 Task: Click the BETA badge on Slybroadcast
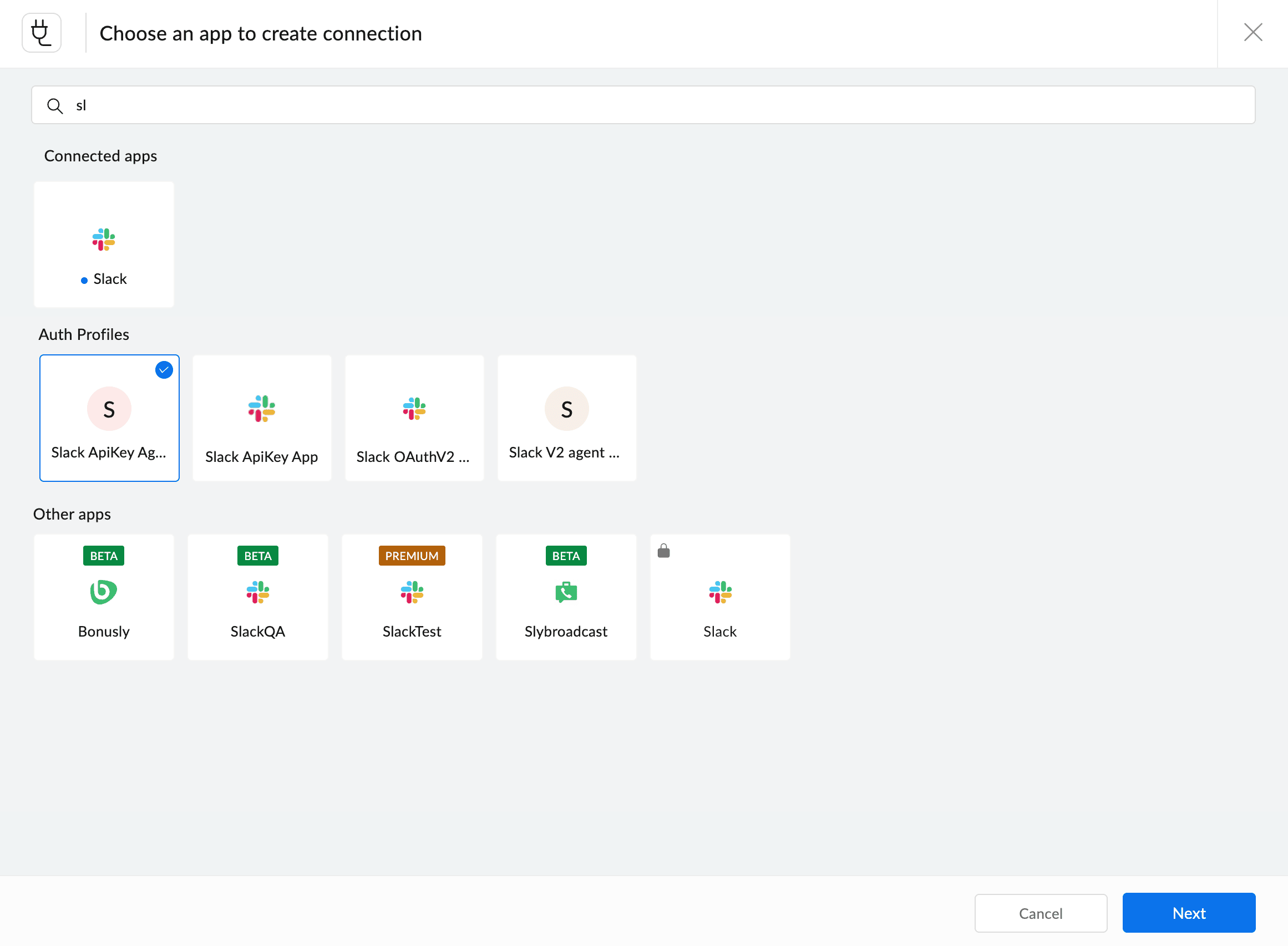566,555
